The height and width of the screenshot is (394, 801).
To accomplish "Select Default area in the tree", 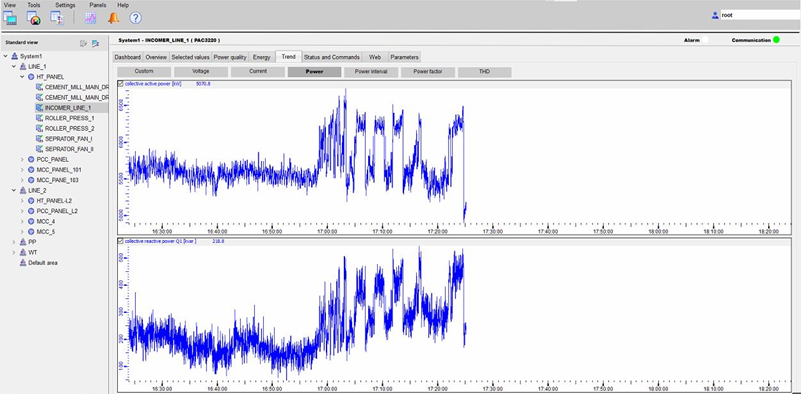I will coord(43,263).
